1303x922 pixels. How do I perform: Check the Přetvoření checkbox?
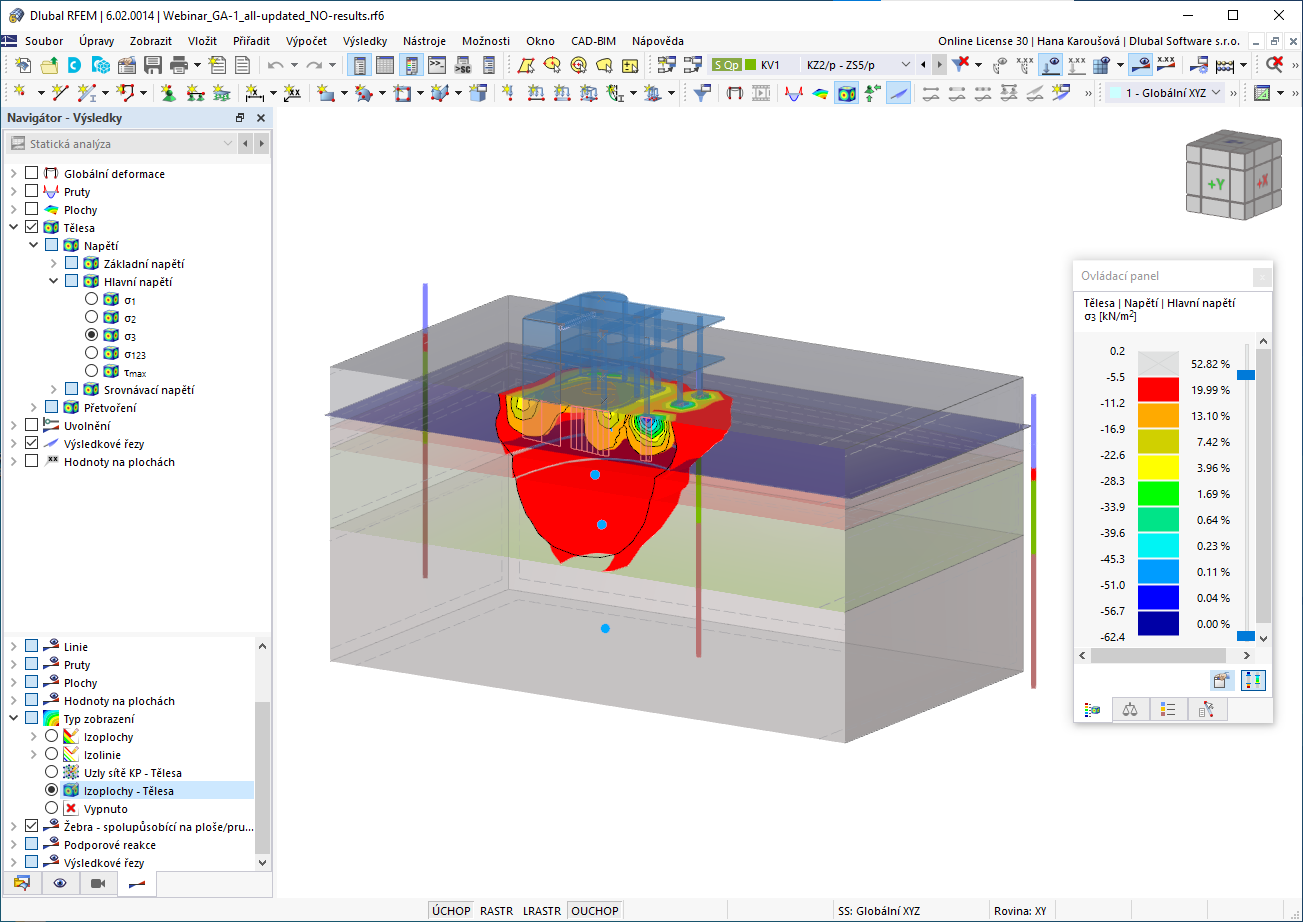tap(51, 407)
